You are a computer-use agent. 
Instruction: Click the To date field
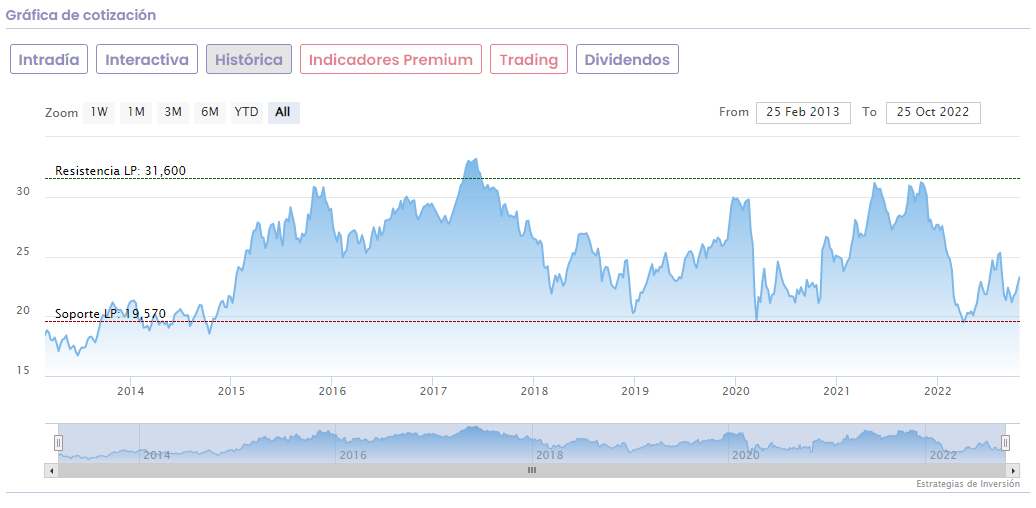(933, 112)
